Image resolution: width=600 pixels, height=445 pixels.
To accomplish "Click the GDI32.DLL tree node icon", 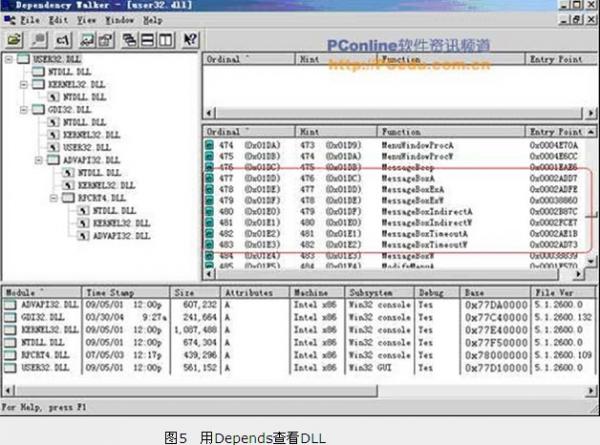I will pyautogui.click(x=38, y=109).
